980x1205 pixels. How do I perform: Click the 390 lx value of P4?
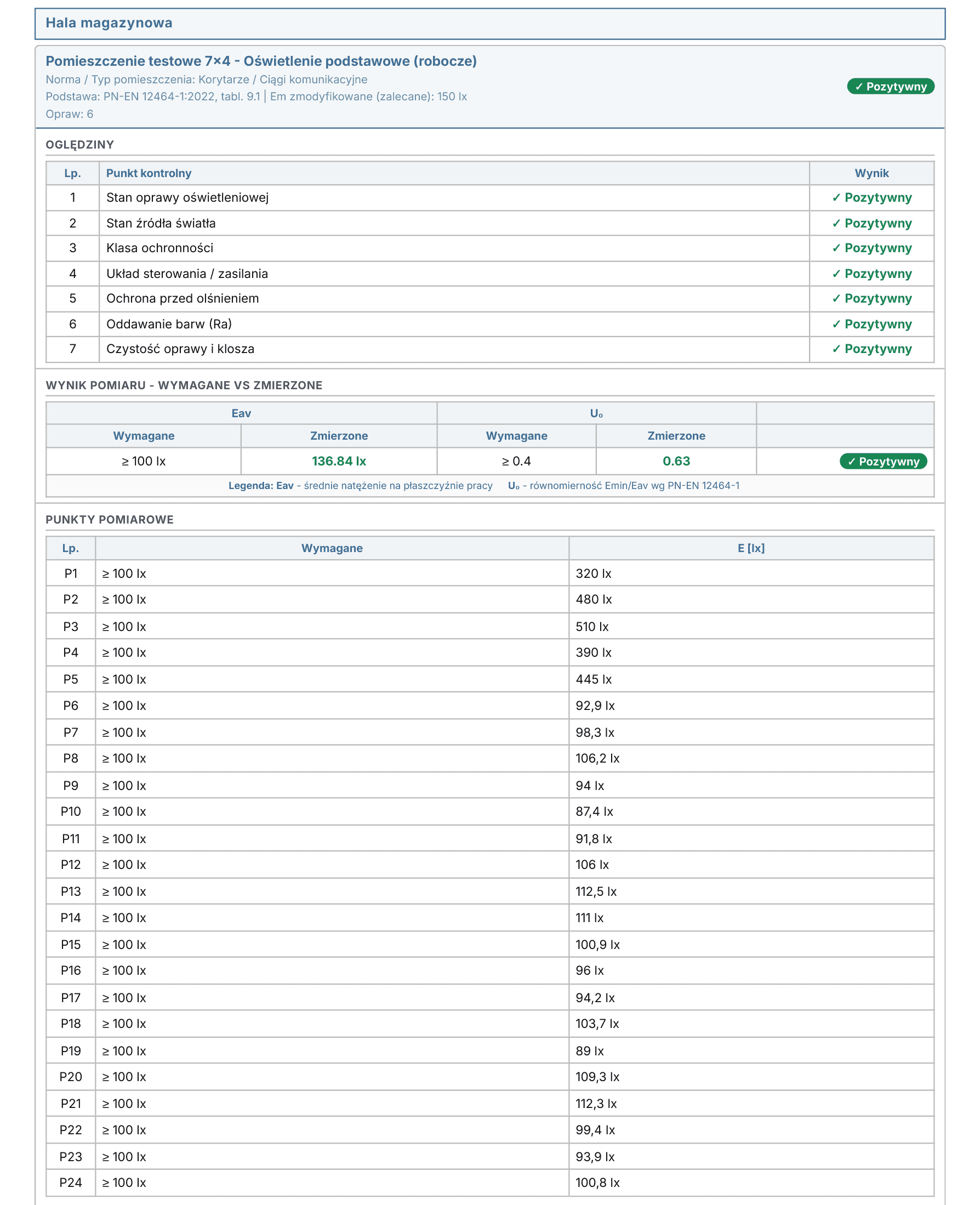click(x=593, y=653)
